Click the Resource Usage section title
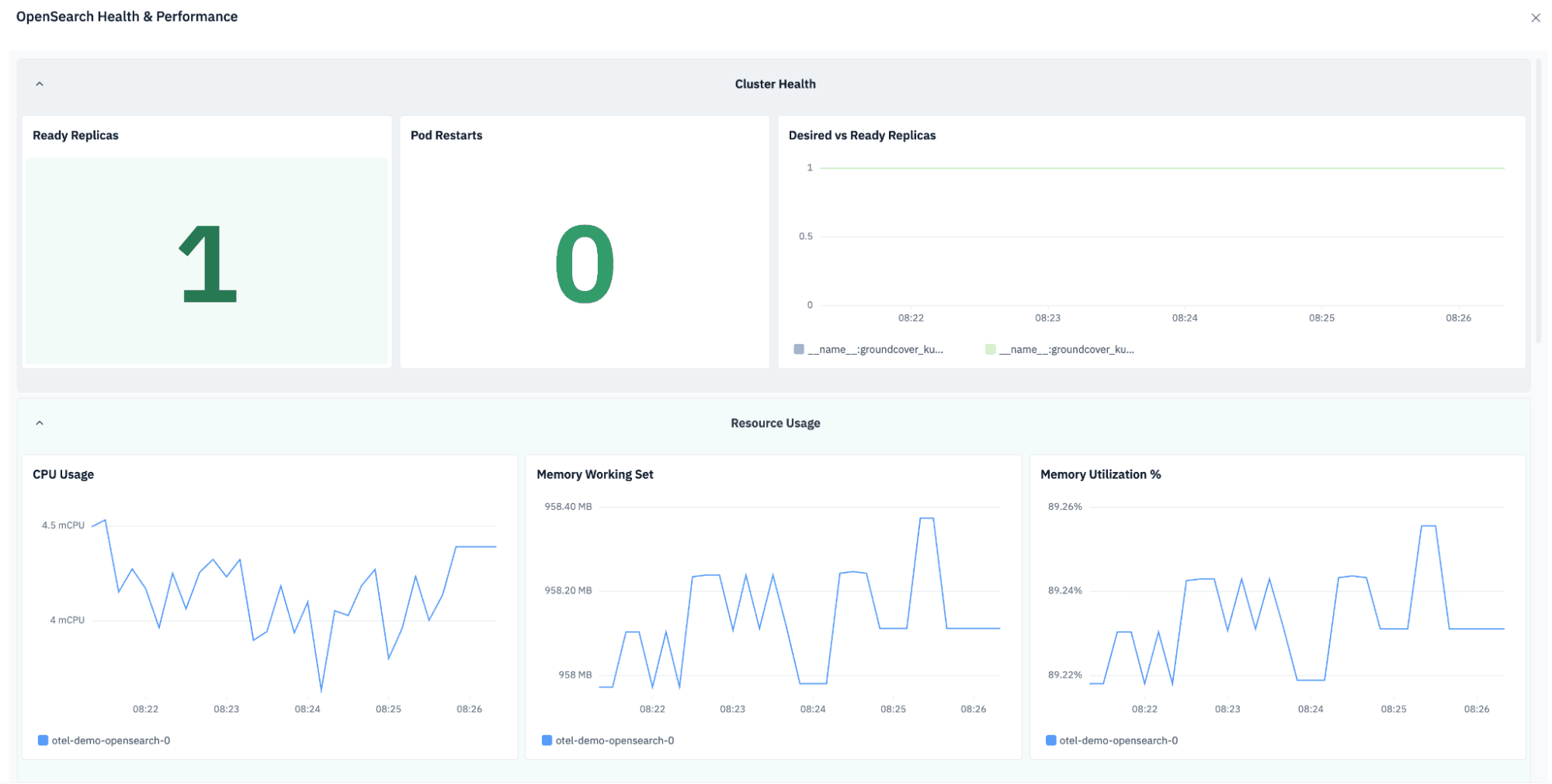This screenshot has height=784, width=1552. pos(775,423)
